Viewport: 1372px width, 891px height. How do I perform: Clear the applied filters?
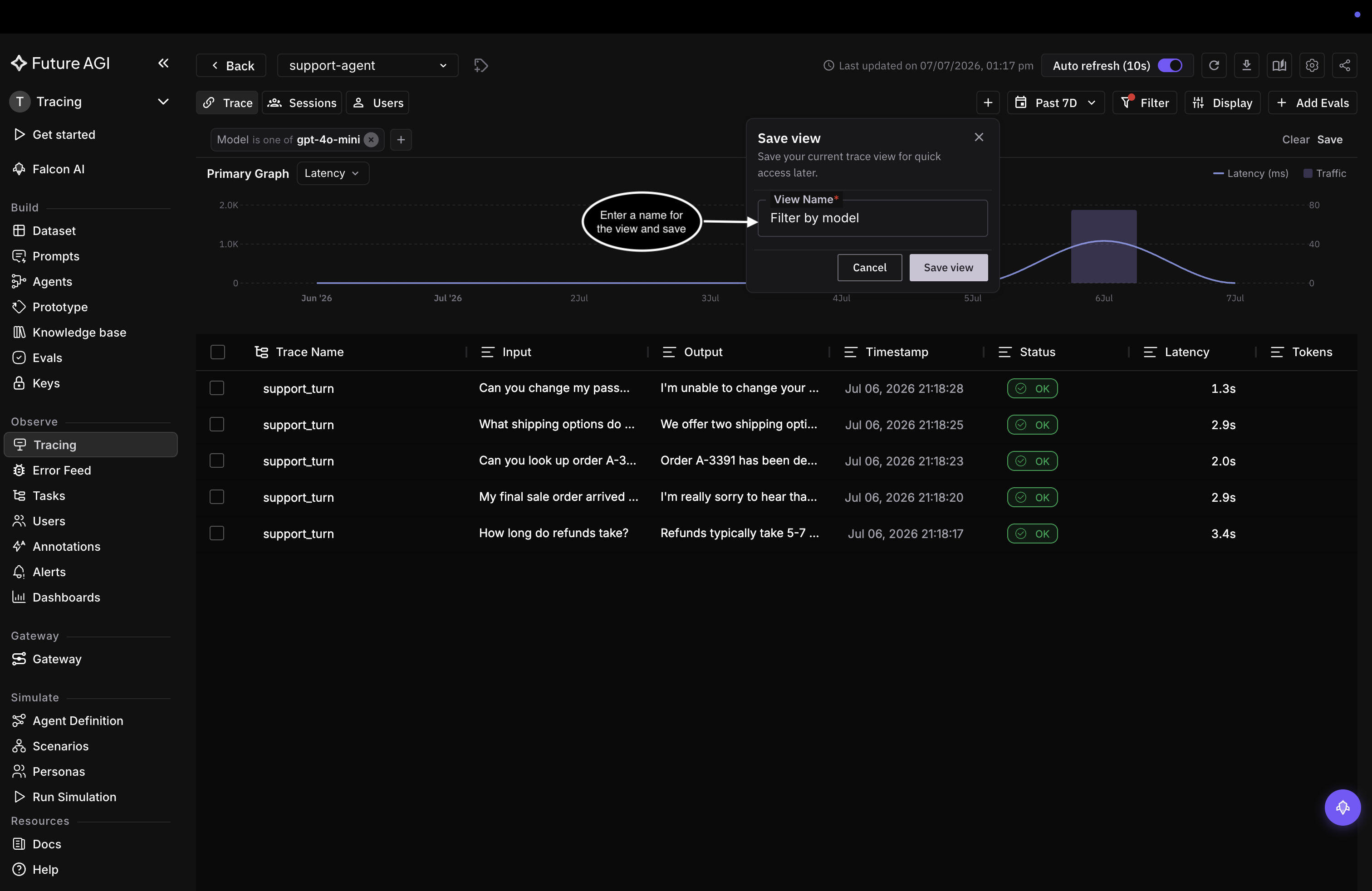[x=1295, y=139]
